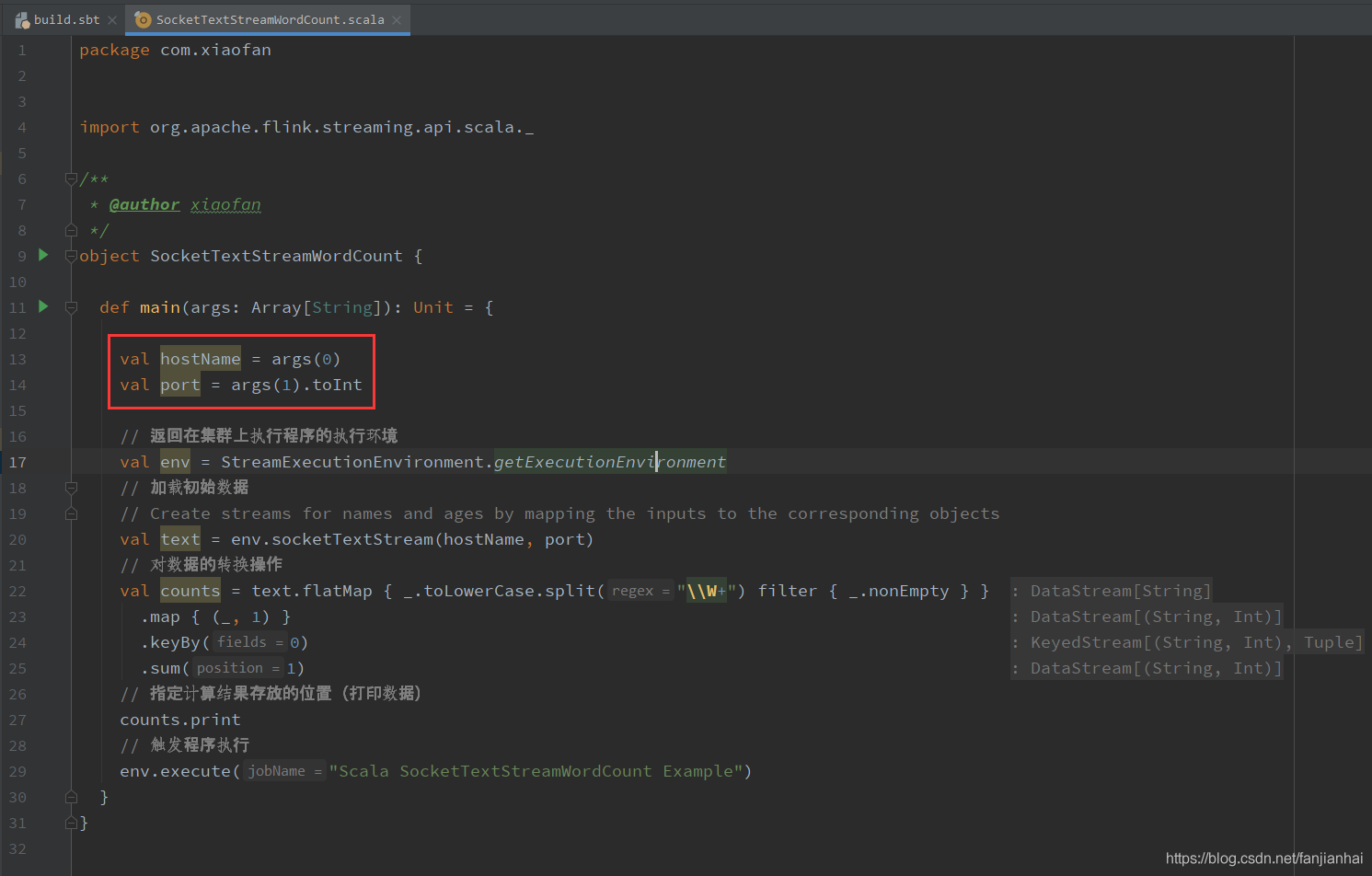The height and width of the screenshot is (876, 1372).
Task: Click the fields parameter hint in keyBy
Action: [250, 642]
